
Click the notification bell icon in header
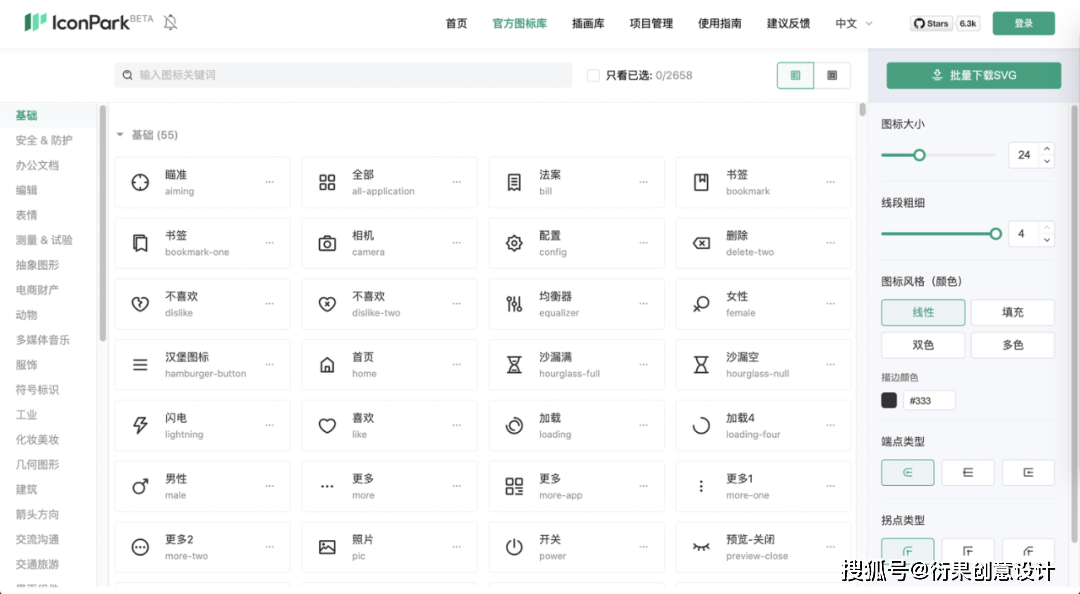pyautogui.click(x=170, y=23)
